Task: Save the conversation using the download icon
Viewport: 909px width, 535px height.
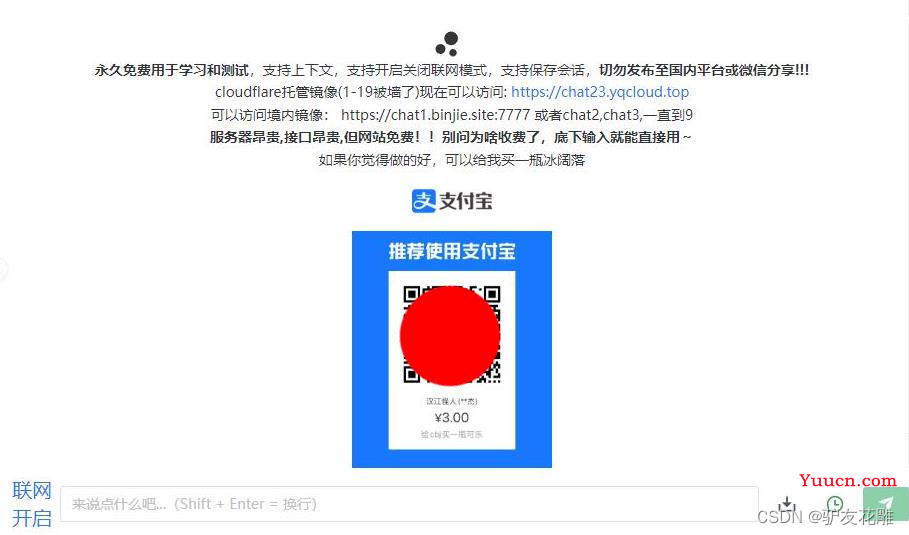Action: (787, 503)
